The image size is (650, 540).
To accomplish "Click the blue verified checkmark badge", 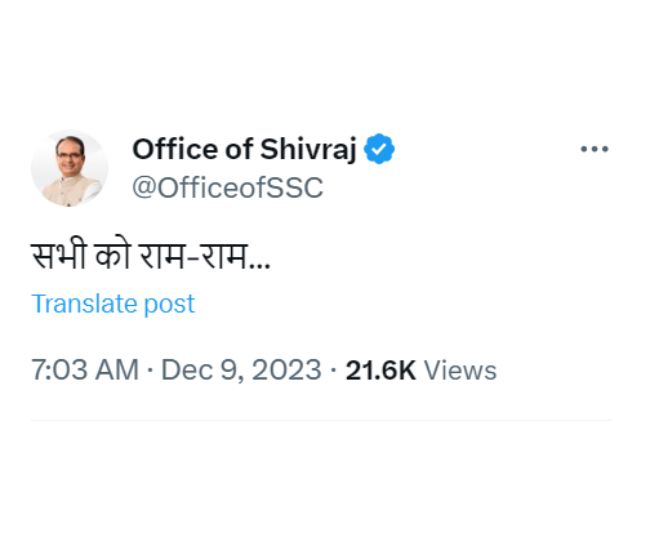I will click(379, 150).
